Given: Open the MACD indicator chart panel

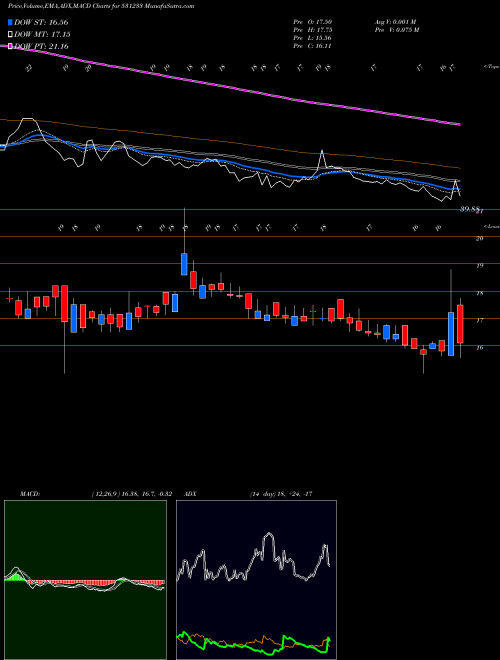Looking at the screenshot, I should pos(85,580).
